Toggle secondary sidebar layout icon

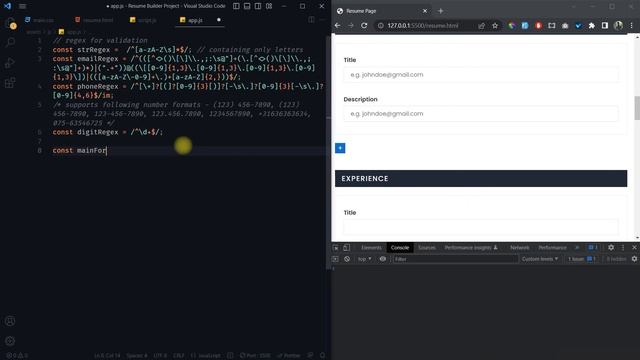[258, 6]
